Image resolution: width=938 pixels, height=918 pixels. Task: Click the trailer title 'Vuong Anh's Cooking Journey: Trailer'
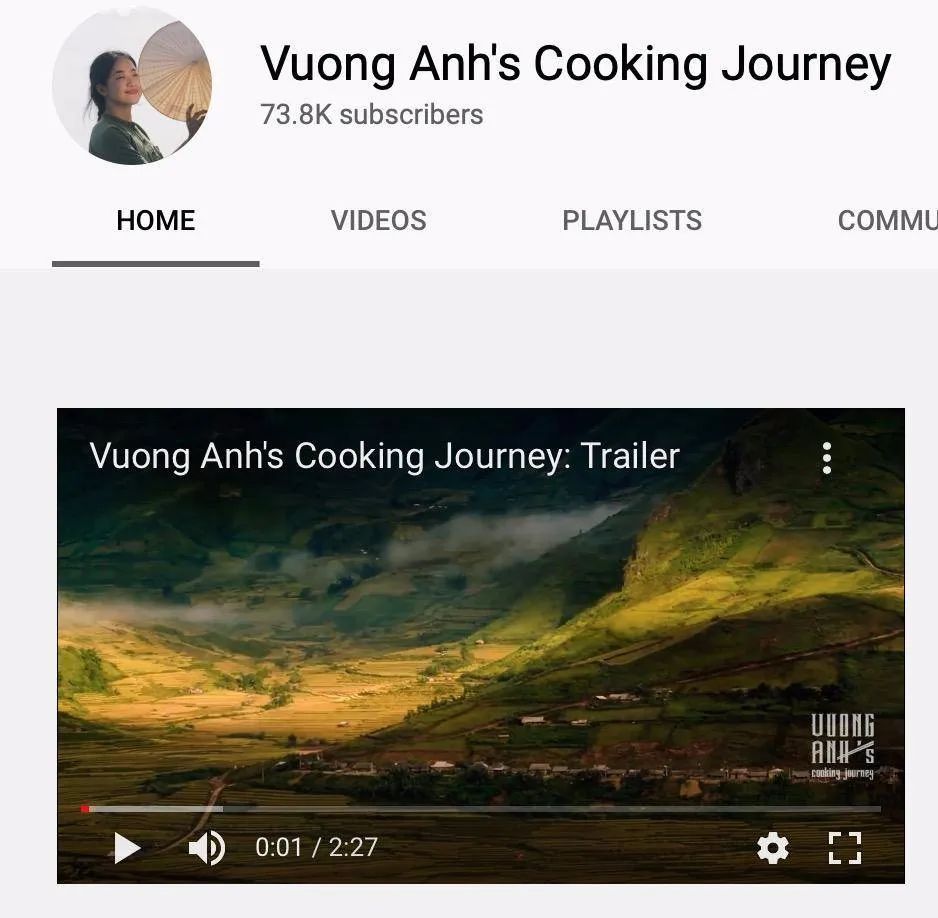[x=385, y=456]
